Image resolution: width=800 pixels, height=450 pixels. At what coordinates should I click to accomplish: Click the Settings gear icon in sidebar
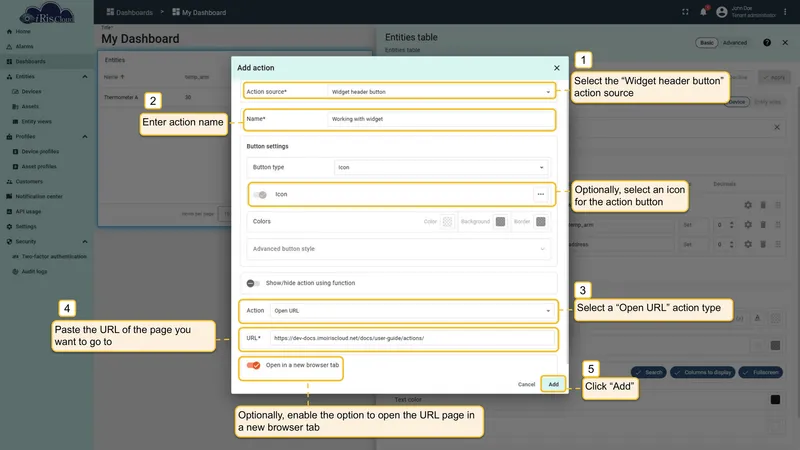[x=9, y=227]
